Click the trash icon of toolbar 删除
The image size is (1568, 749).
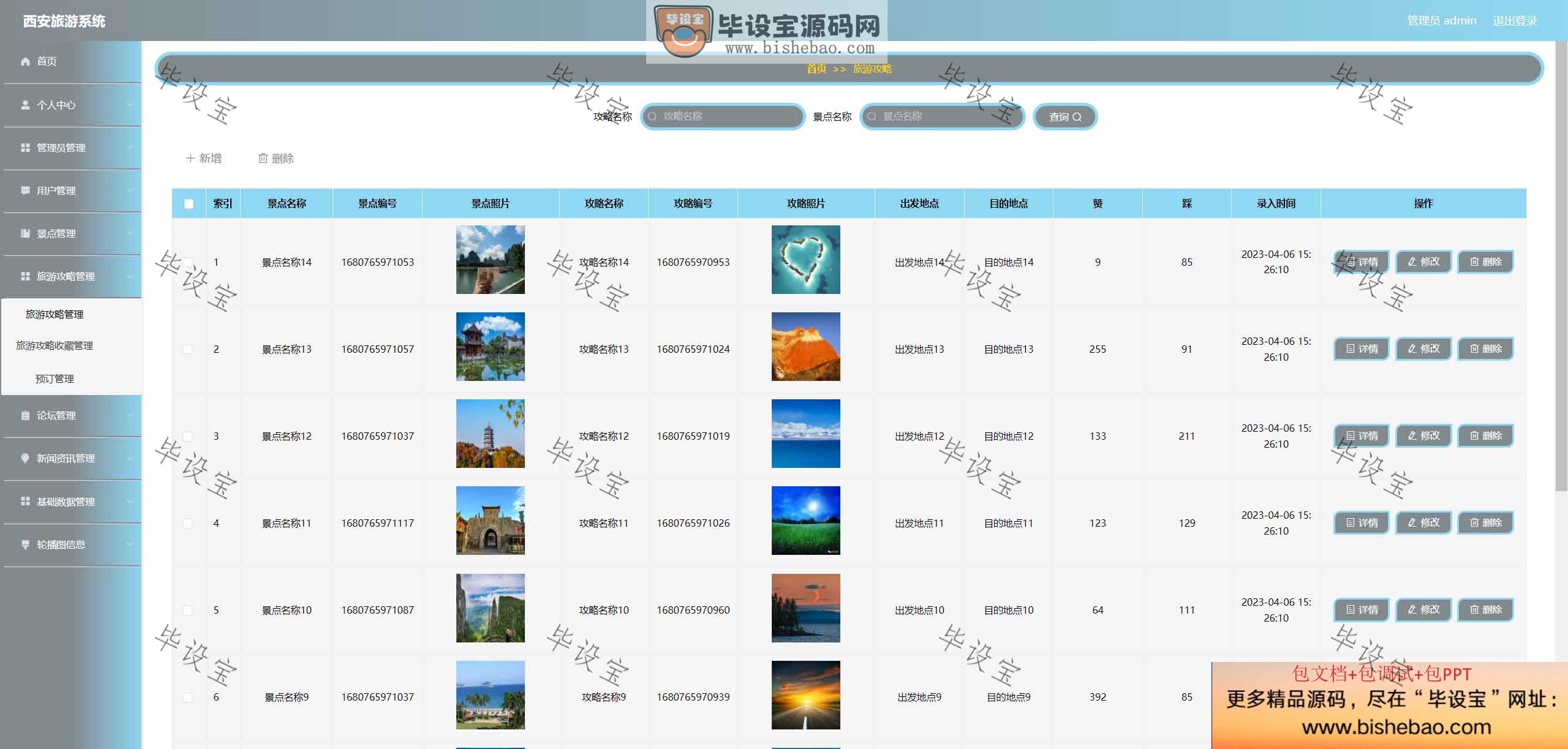[263, 158]
